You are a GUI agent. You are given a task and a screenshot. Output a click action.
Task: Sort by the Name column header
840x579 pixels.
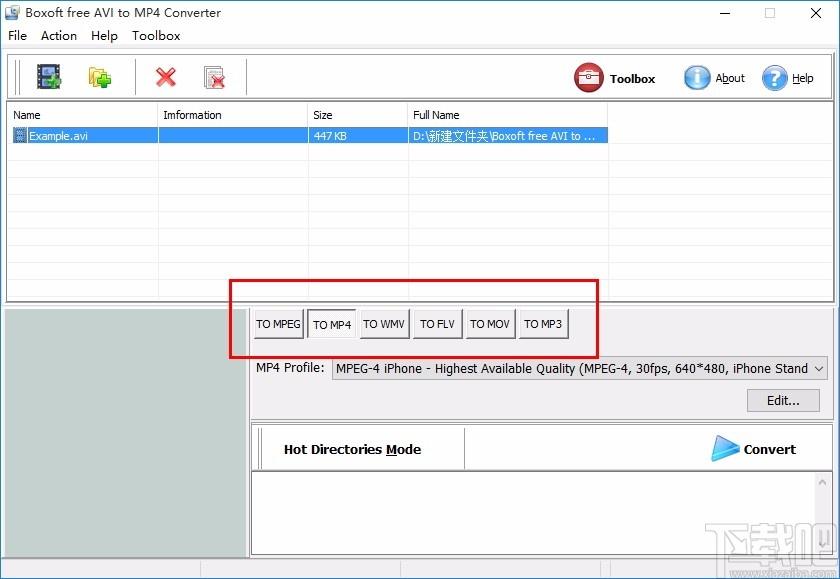(x=82, y=115)
